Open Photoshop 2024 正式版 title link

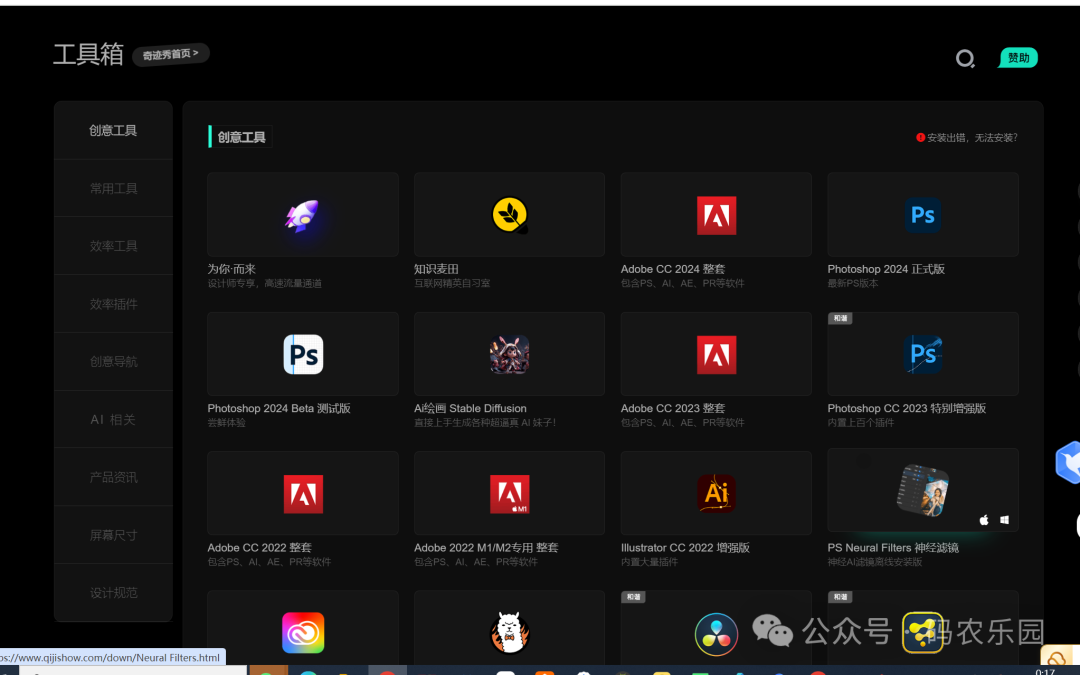point(886,269)
